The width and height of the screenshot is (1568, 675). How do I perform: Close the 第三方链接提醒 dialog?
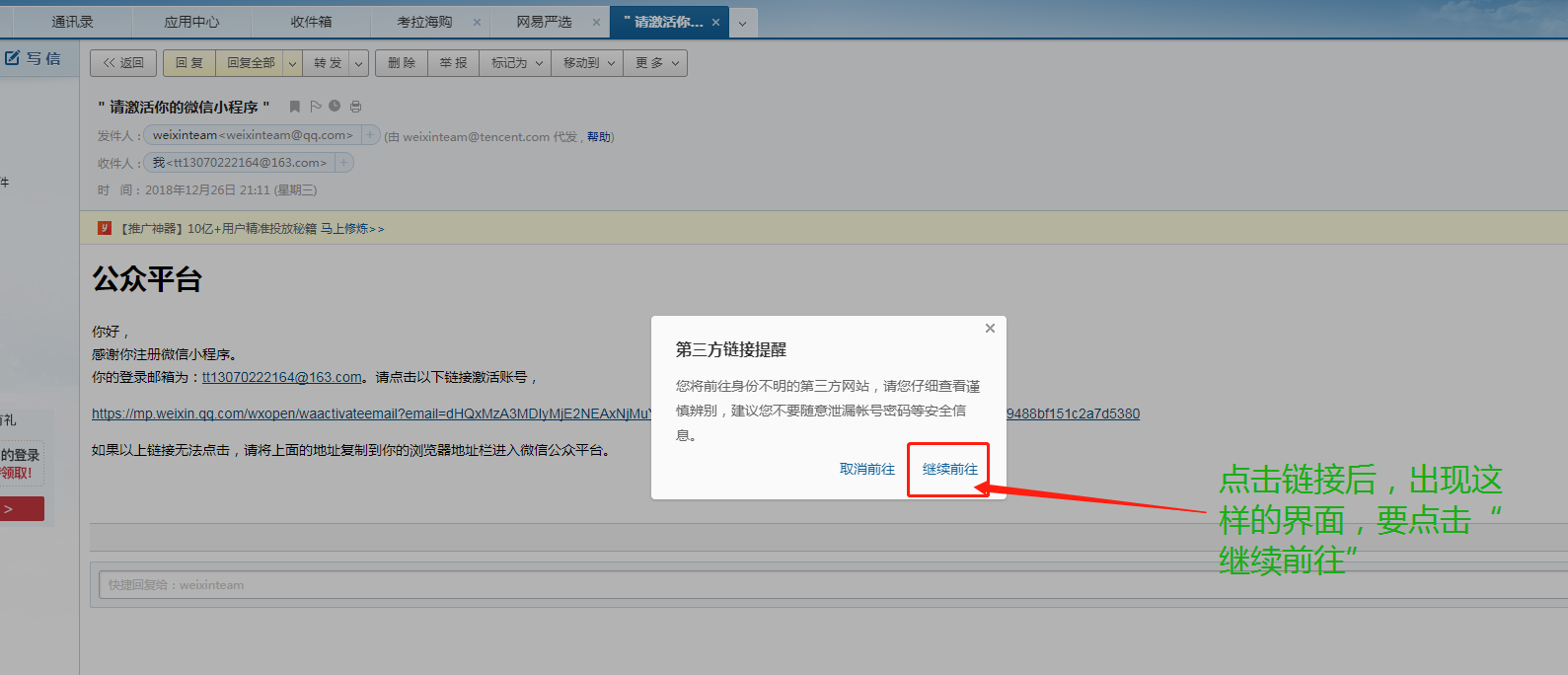[990, 329]
